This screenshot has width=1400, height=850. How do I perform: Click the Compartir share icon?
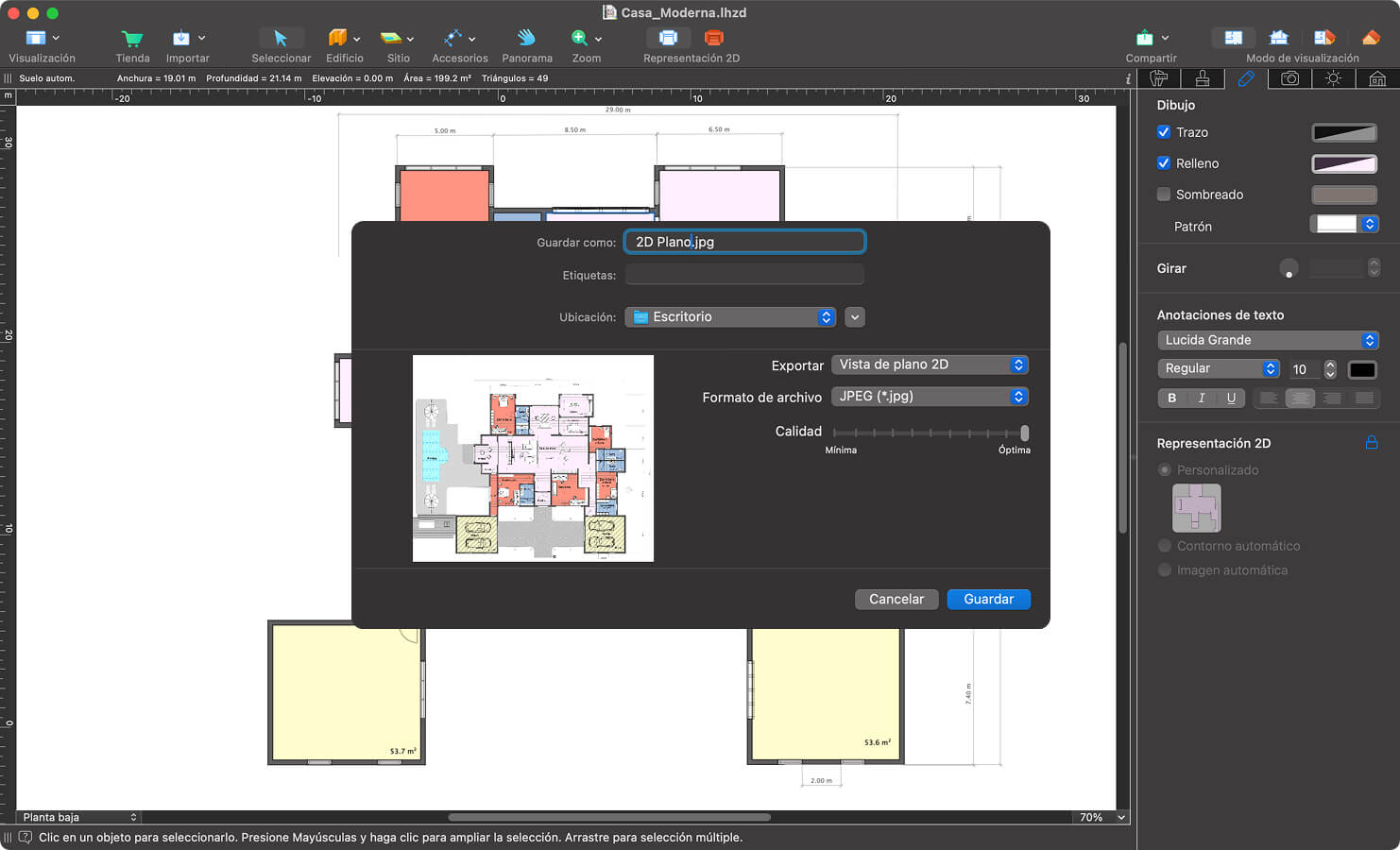tap(1145, 38)
